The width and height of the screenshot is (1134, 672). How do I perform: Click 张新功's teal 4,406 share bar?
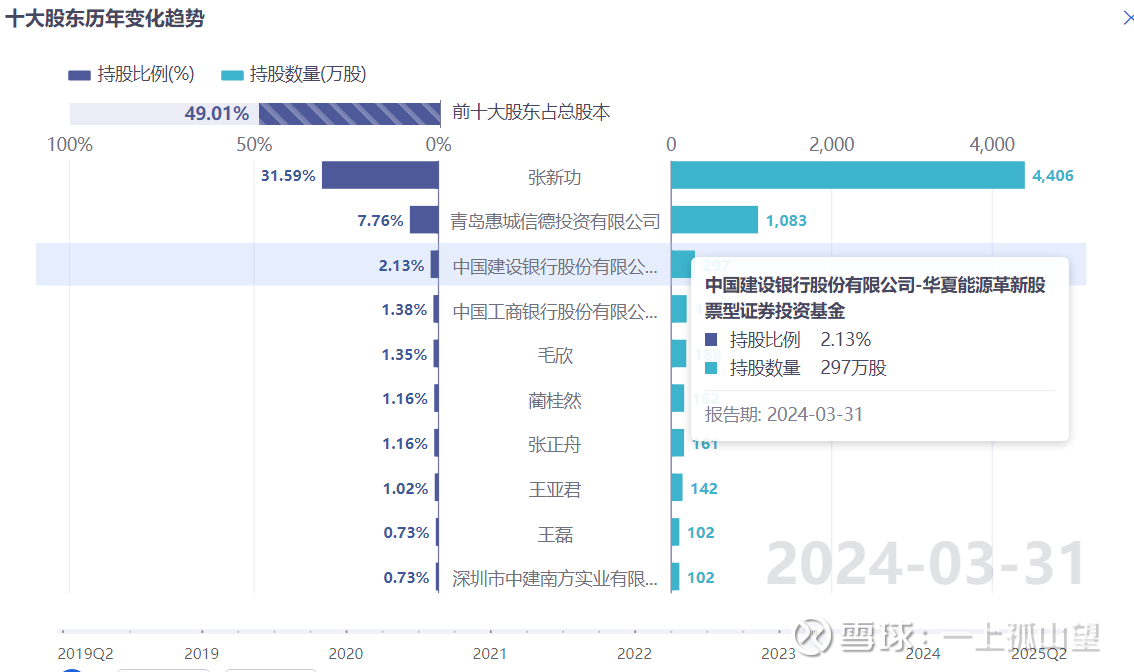tap(848, 175)
